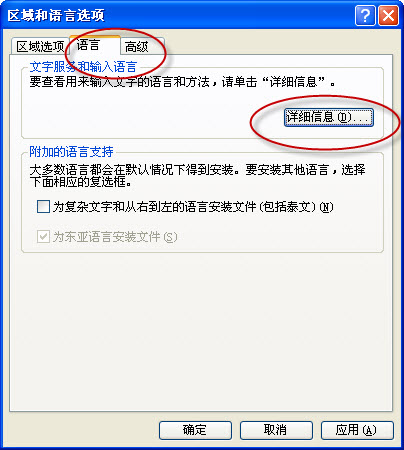
Task: Click the 区域和语言选项 title bar text
Action: pos(56,16)
